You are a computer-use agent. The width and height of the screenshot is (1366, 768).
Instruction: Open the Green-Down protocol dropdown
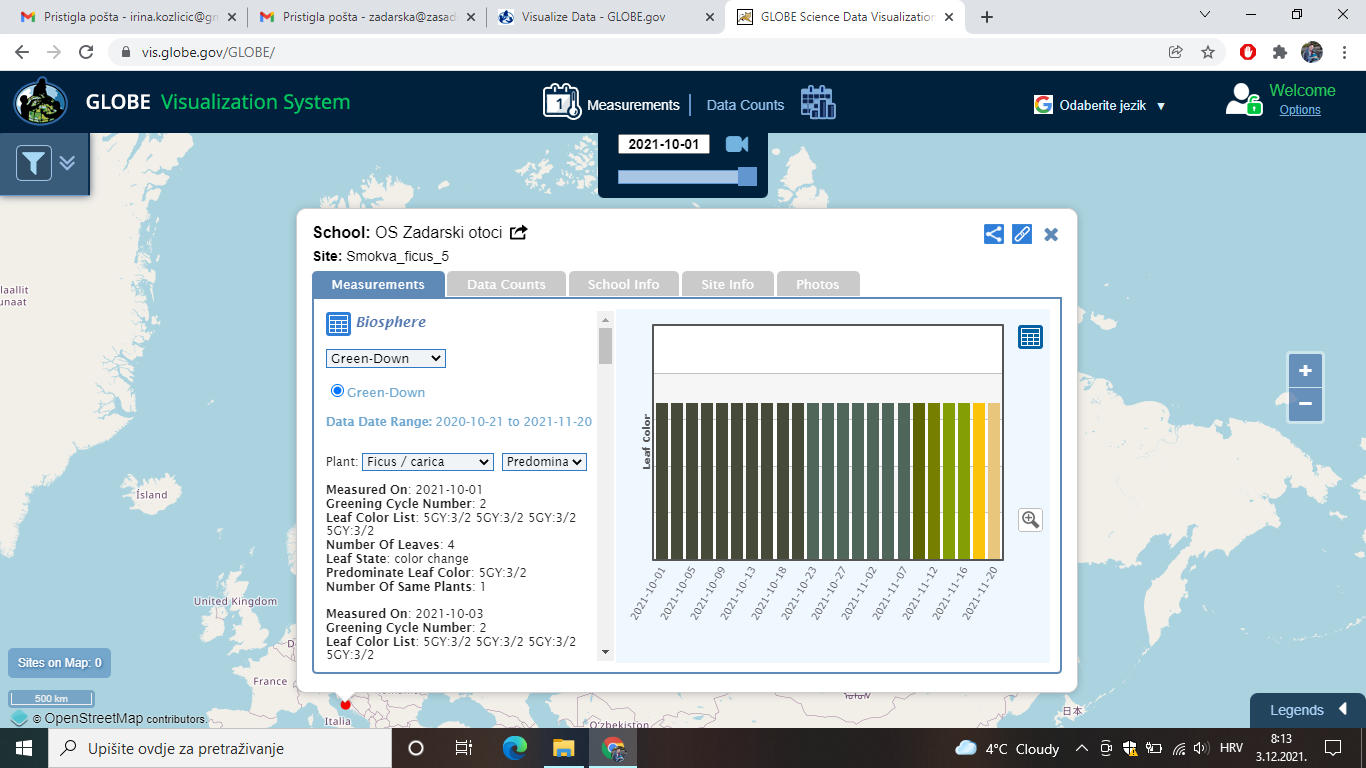[x=386, y=358]
